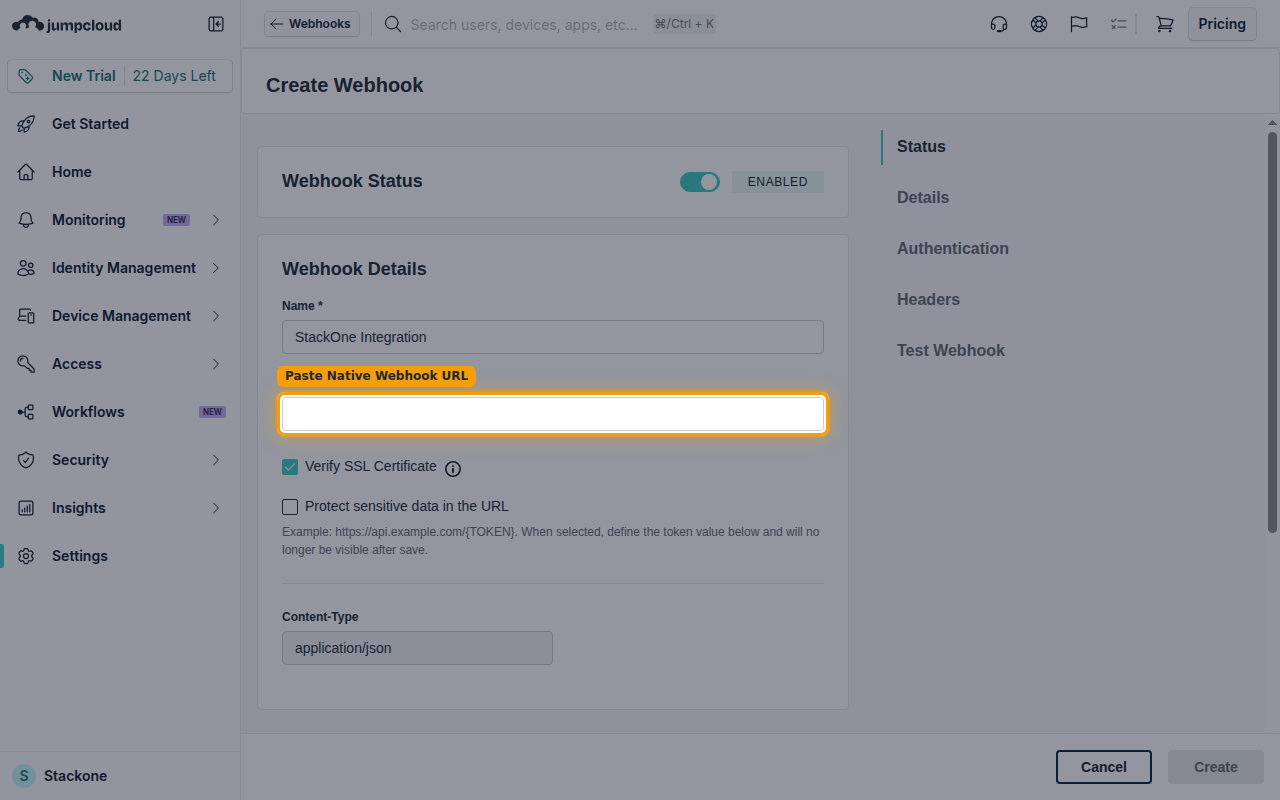Jump to the Test Webhook section
Screen dimensions: 1280x800
click(951, 351)
